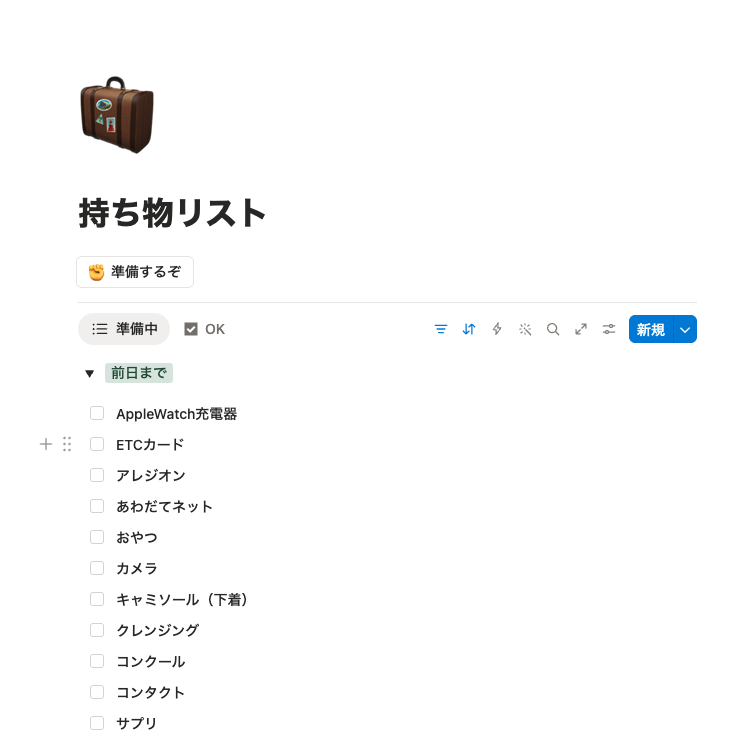Click the blue 新規 button
729x739 pixels.
[x=651, y=329]
